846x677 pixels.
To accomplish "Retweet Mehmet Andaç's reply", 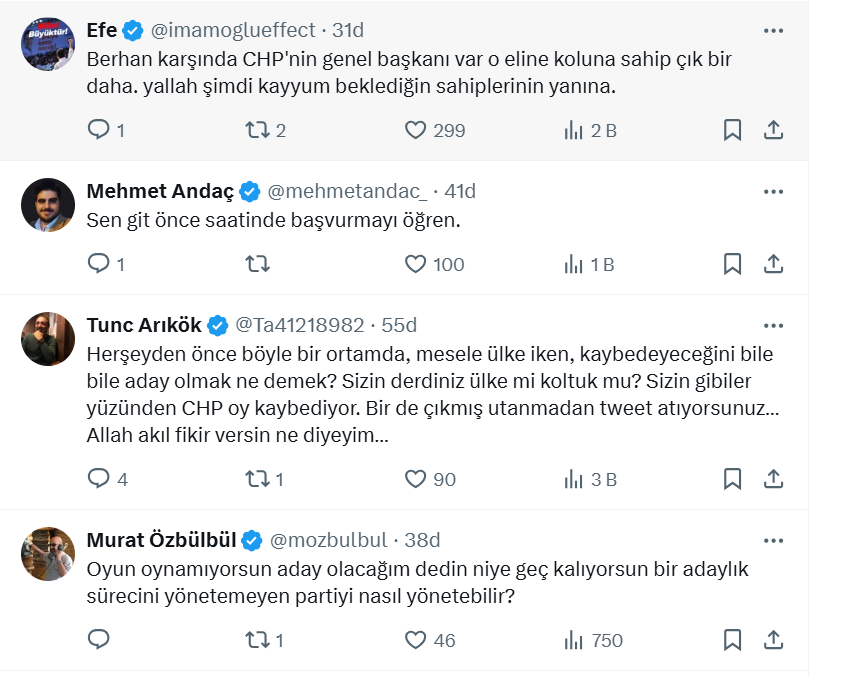I will point(257,264).
